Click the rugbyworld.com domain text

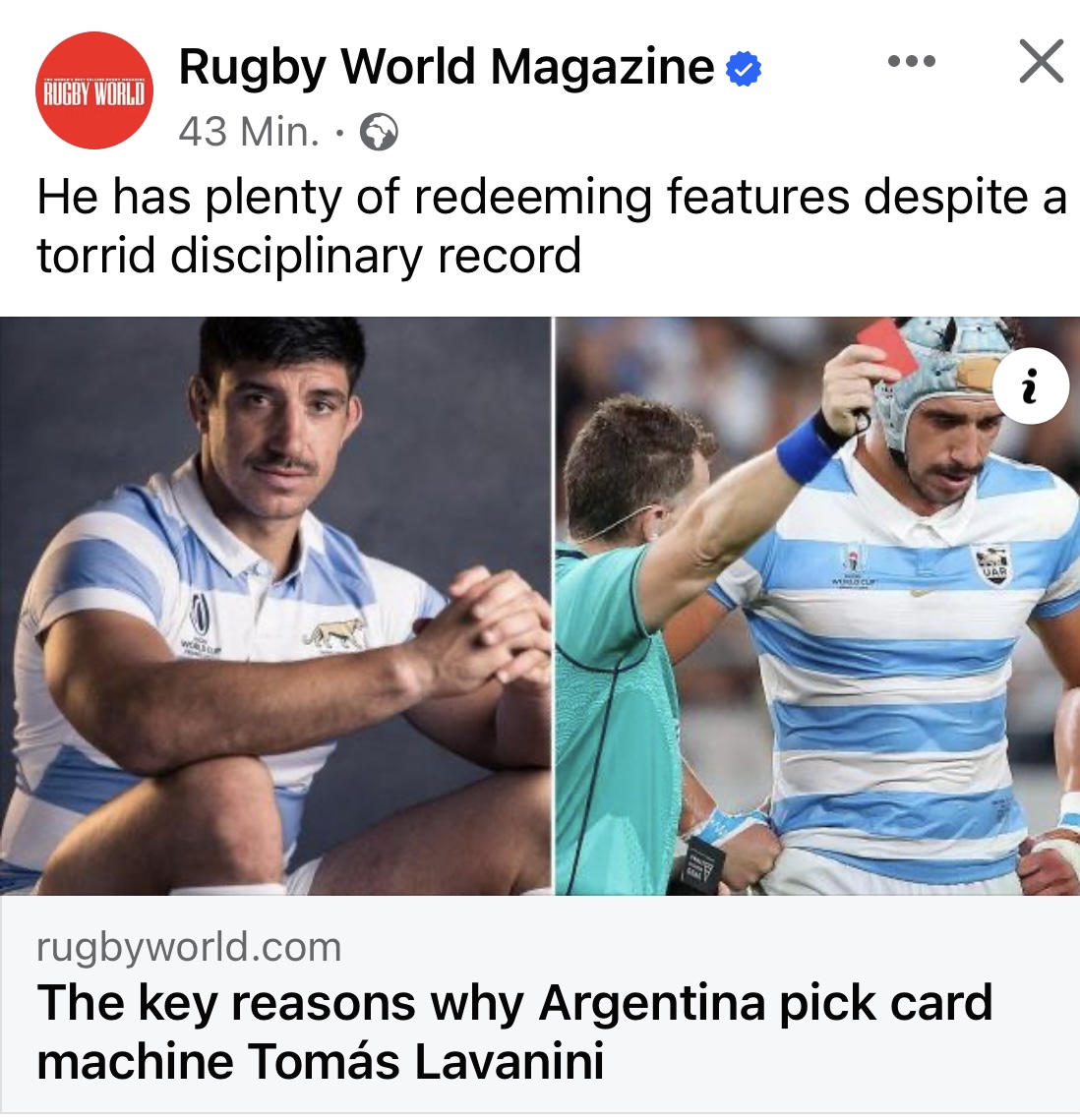pos(189,947)
